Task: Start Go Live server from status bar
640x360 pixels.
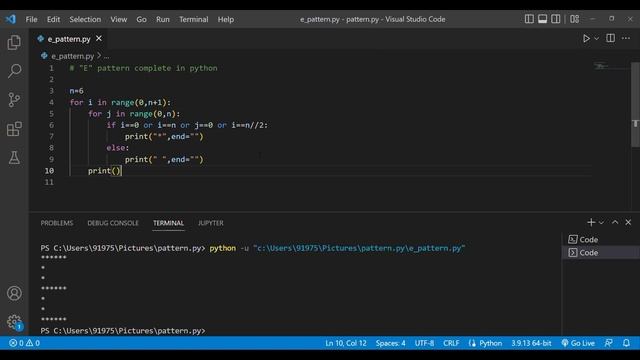Action: click(x=578, y=343)
